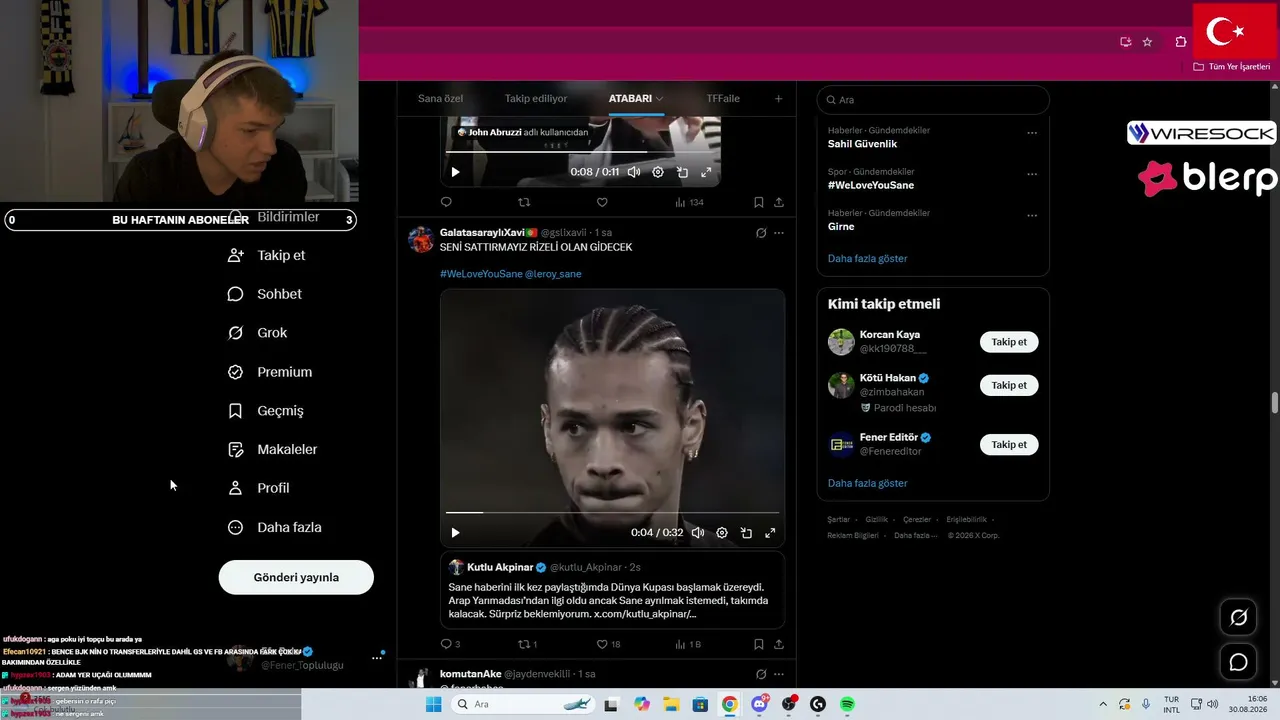
Task: View analytics of the post with 1 B views
Action: (688, 645)
